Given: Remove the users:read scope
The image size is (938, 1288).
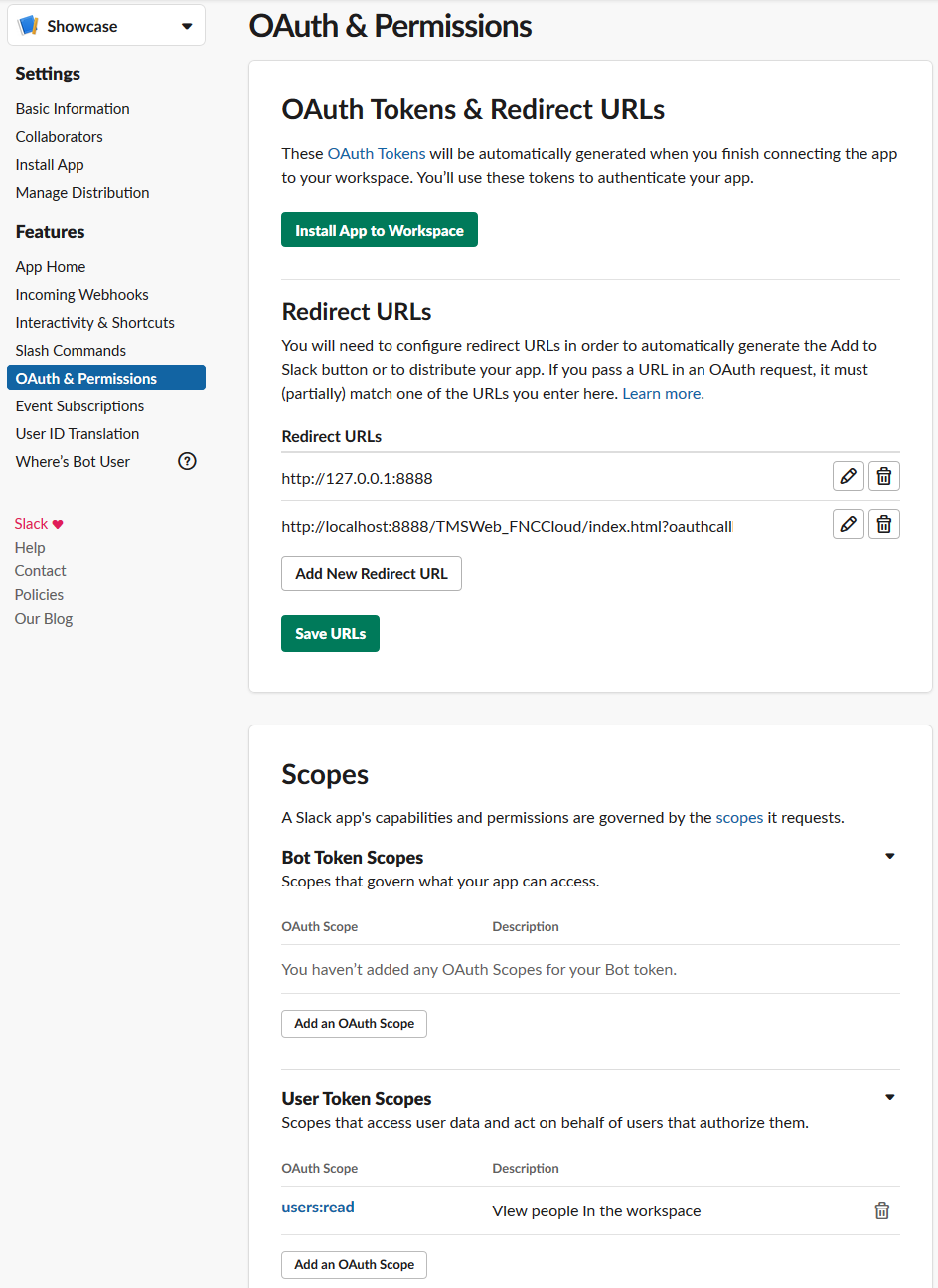Looking at the screenshot, I should coord(881,1210).
